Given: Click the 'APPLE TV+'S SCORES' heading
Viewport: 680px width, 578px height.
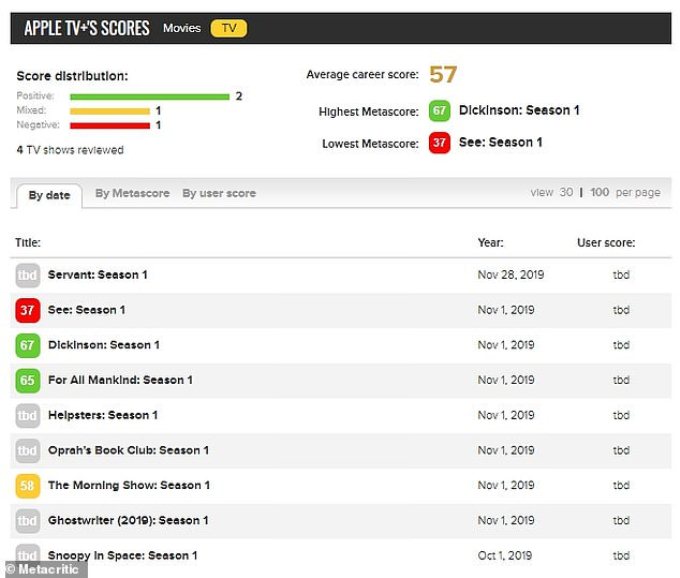Looking at the screenshot, I should coord(87,28).
